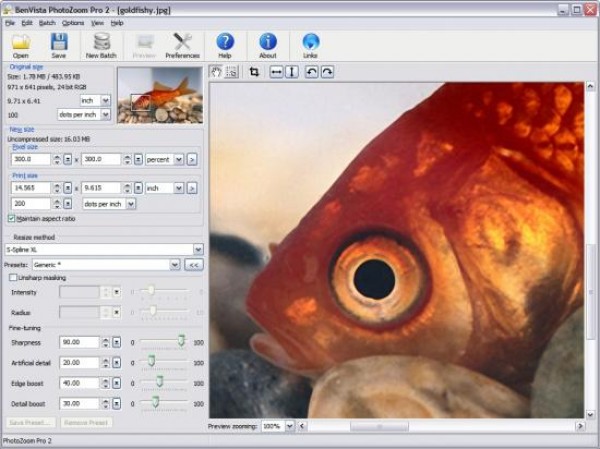Adjust the Sharpness slider

tap(180, 342)
